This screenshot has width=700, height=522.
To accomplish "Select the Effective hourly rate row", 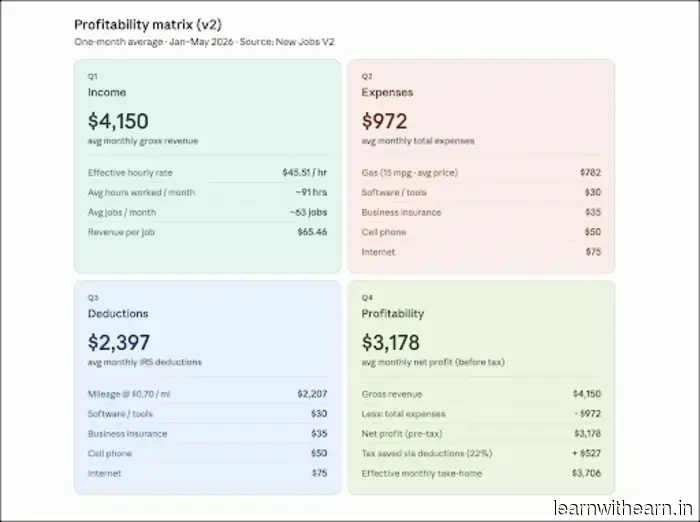I will tap(207, 172).
